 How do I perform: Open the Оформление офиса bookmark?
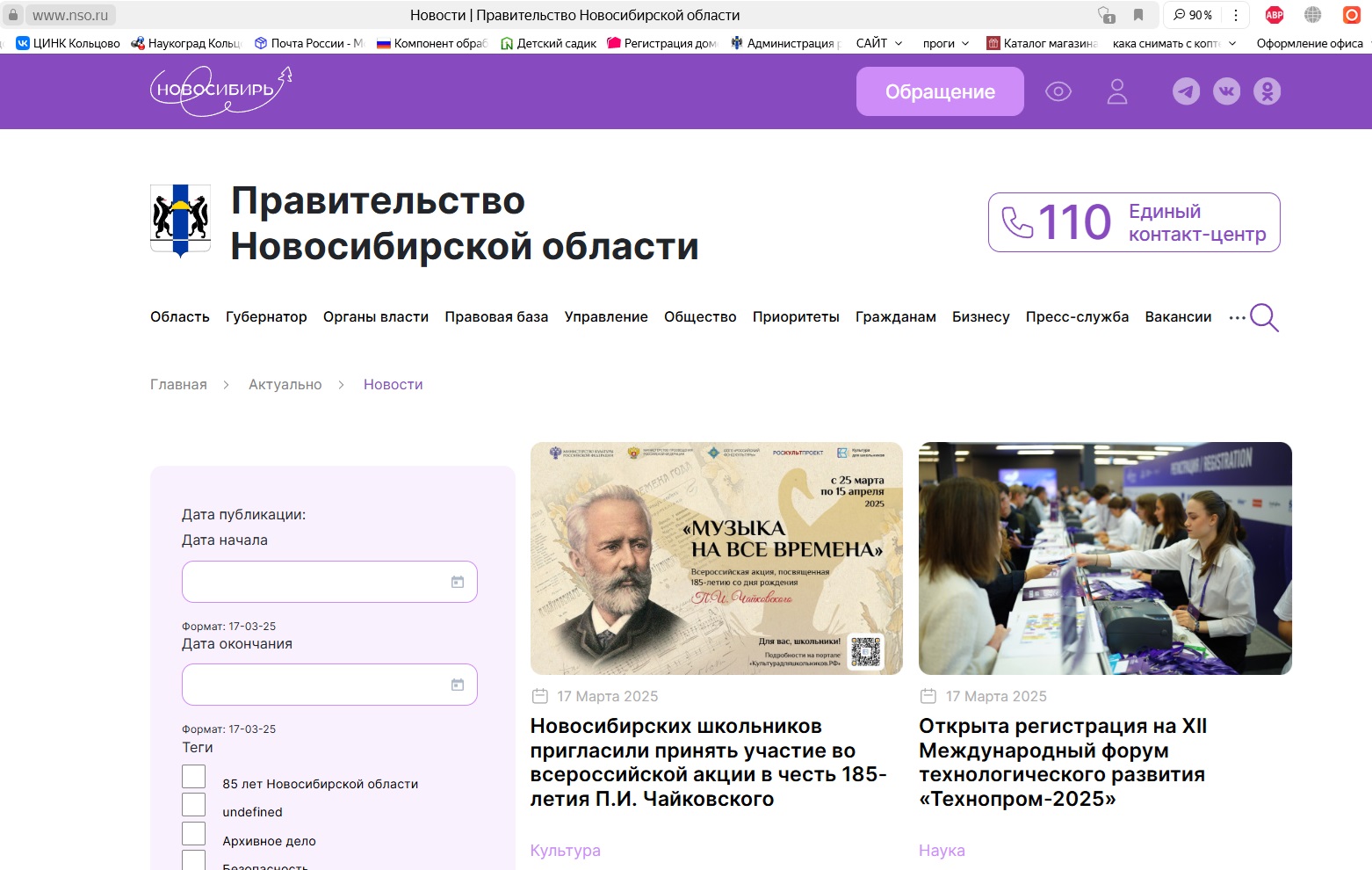[x=1310, y=43]
